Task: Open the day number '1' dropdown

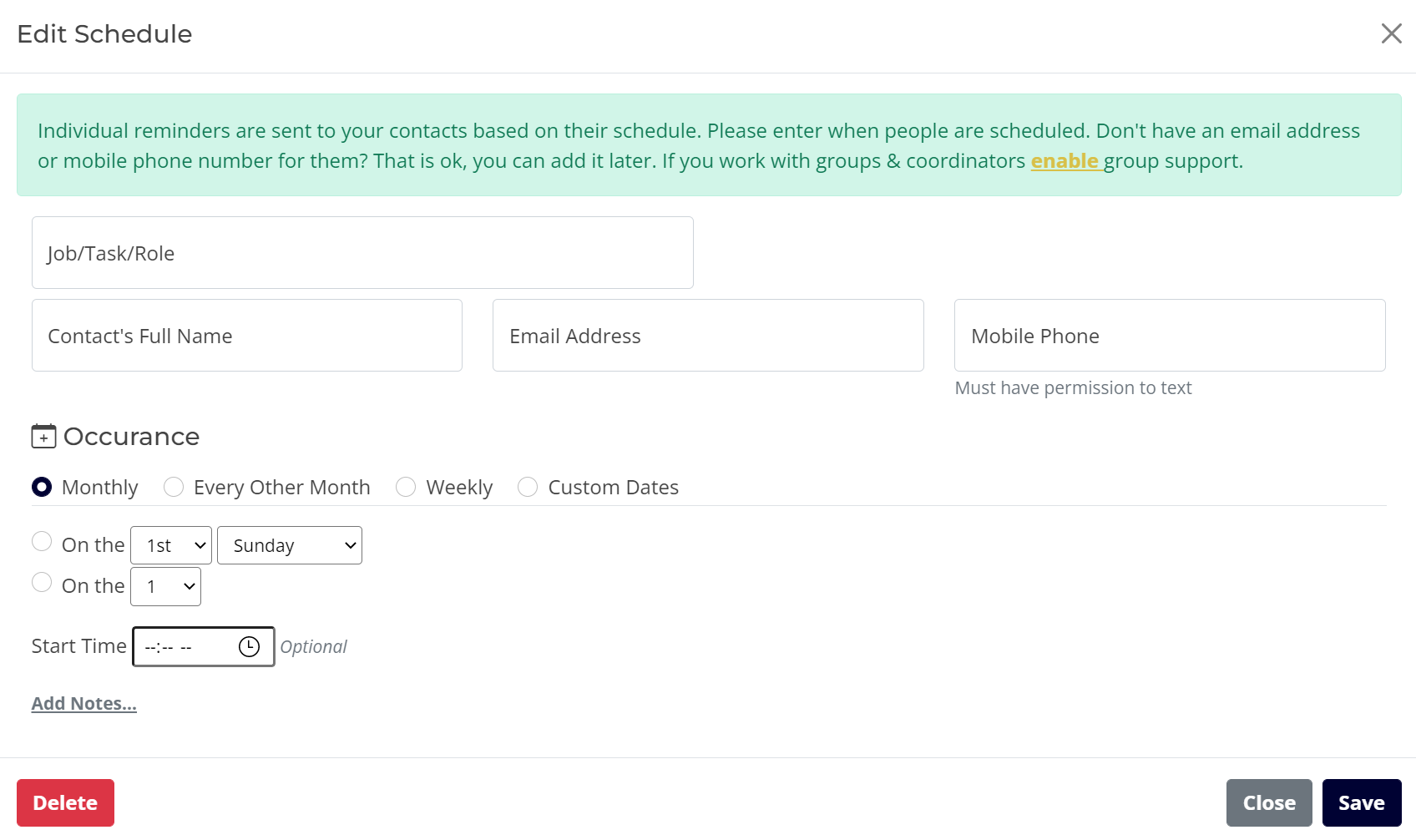Action: pos(165,587)
